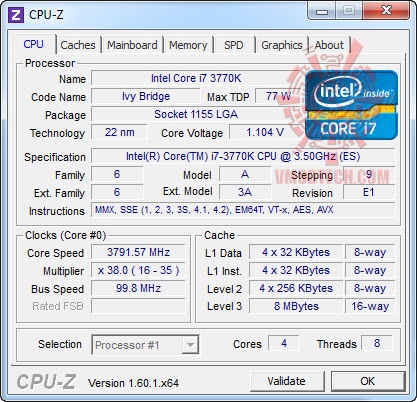The image size is (417, 402).
Task: Click the Core Voltage value box
Action: [x=263, y=132]
